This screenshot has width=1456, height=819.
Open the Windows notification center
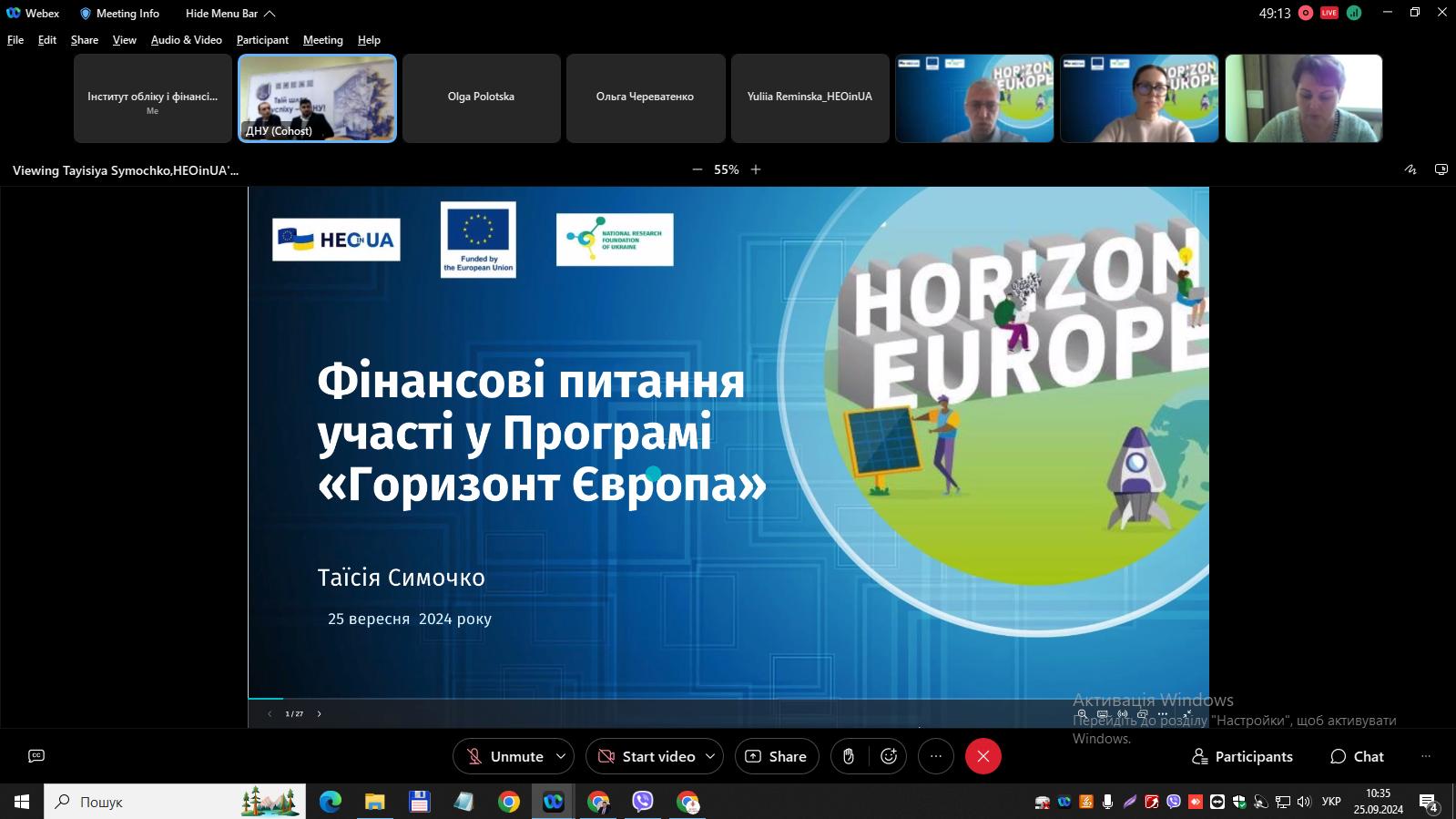(1428, 802)
